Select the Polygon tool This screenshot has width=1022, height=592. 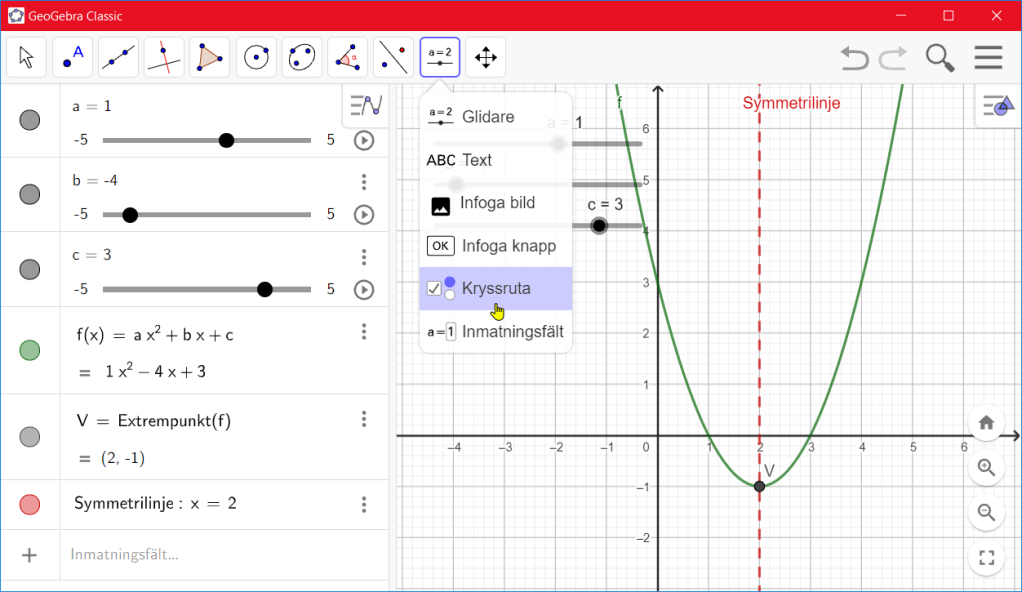tap(210, 58)
